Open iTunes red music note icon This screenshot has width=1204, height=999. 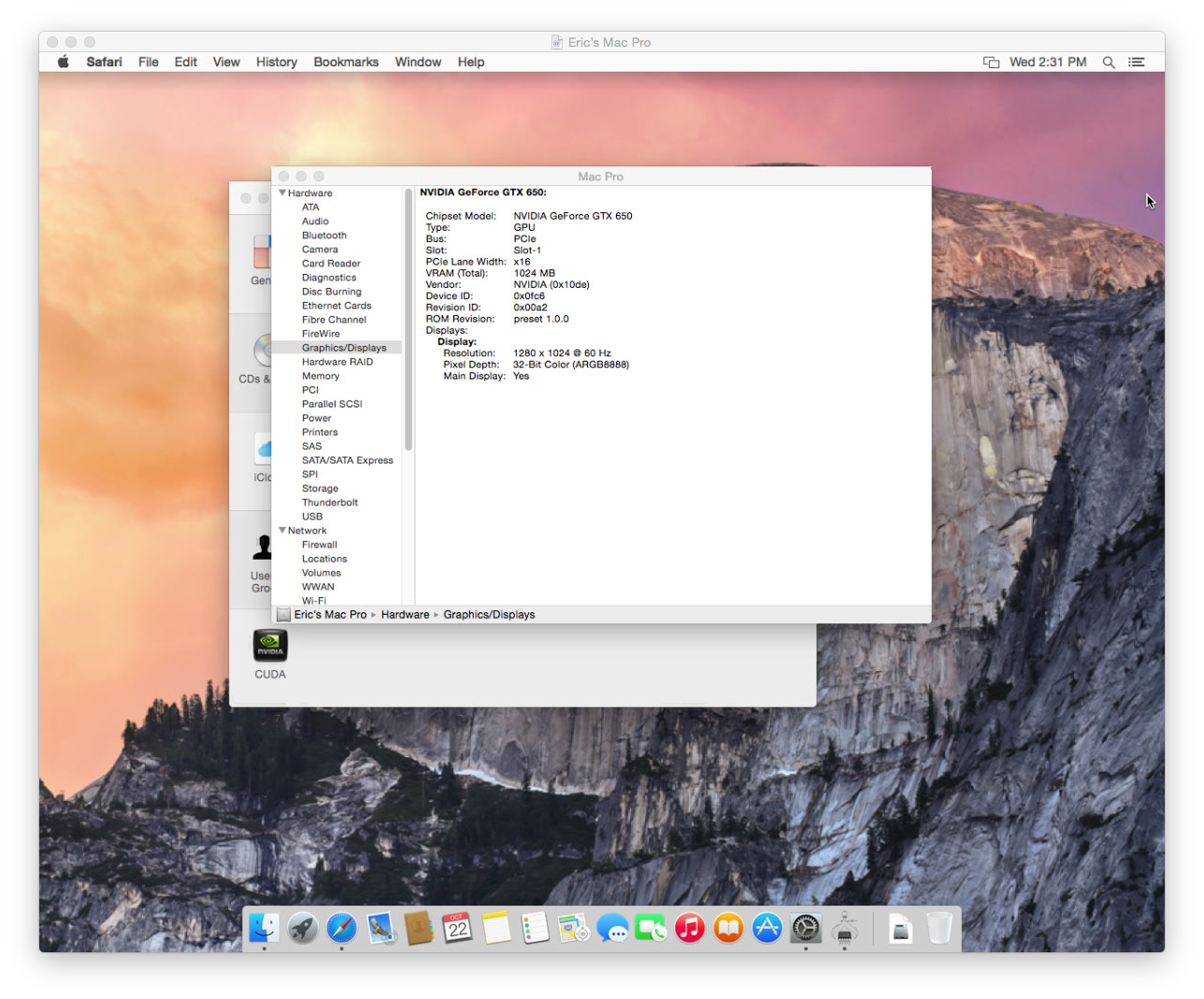pyautogui.click(x=690, y=928)
